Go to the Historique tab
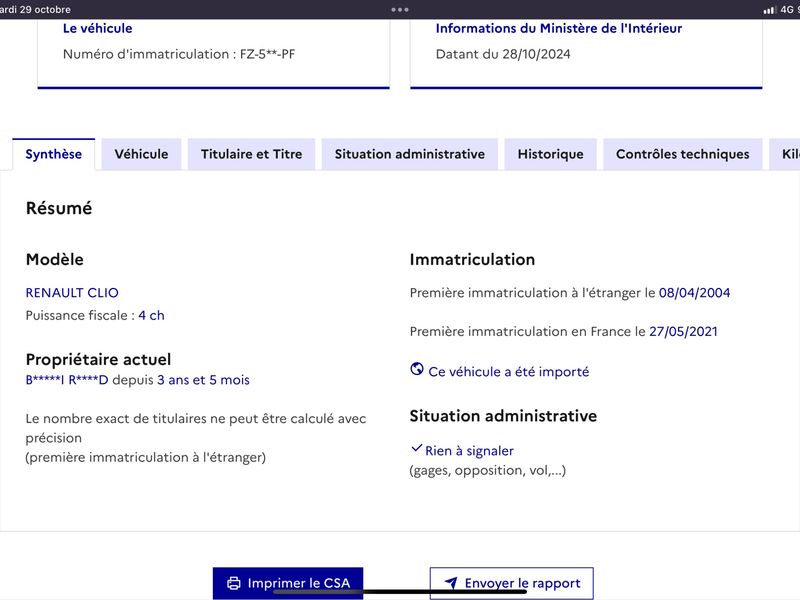Image resolution: width=800 pixels, height=600 pixels. (551, 154)
